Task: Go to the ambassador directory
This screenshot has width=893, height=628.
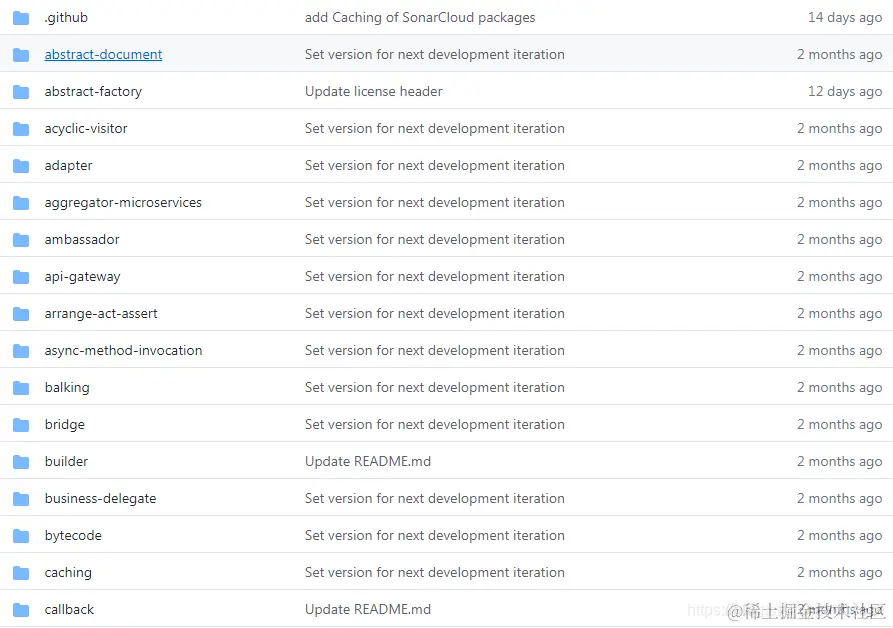Action: pyautogui.click(x=82, y=240)
